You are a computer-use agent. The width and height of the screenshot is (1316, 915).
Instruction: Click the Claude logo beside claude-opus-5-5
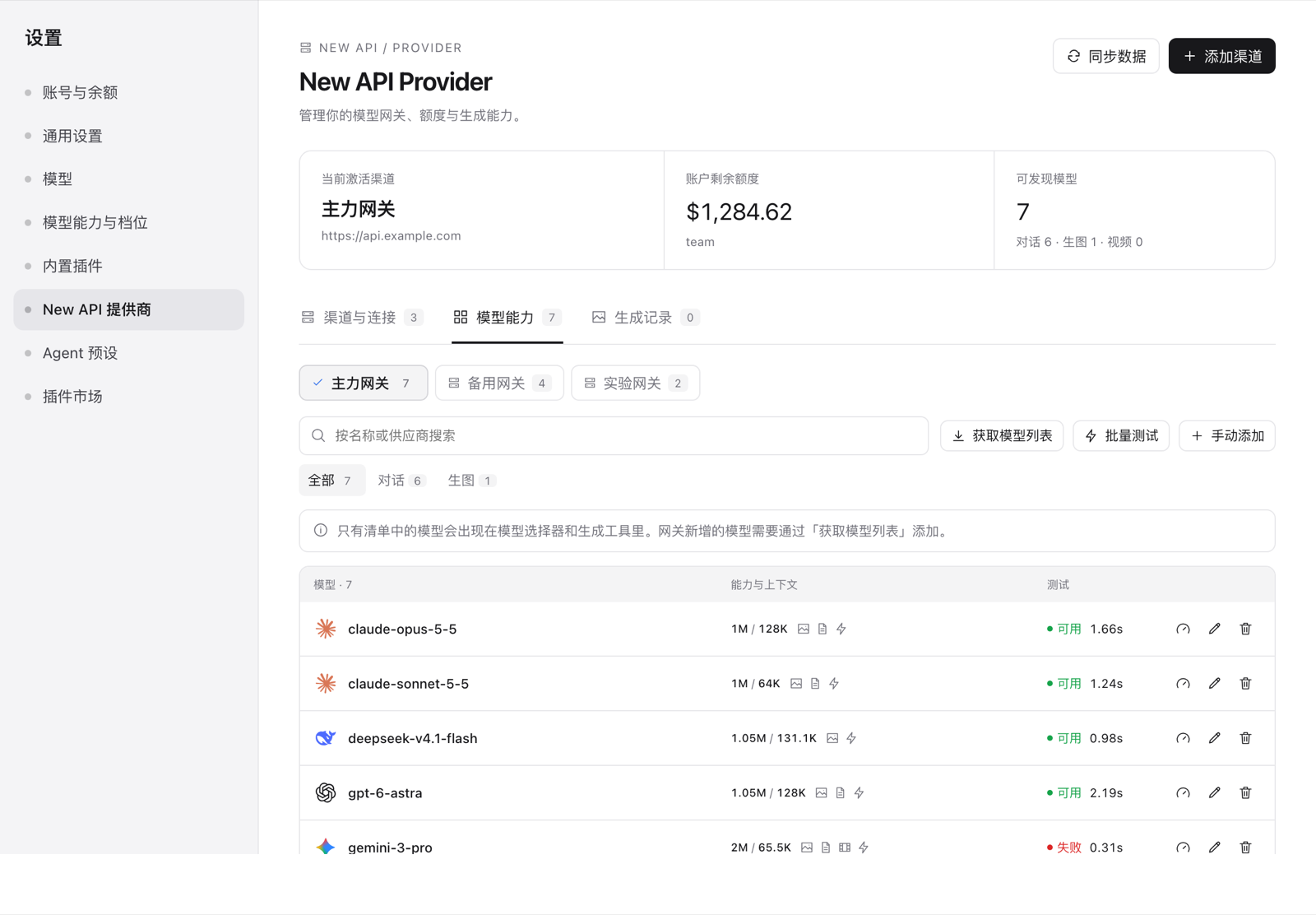(x=326, y=629)
